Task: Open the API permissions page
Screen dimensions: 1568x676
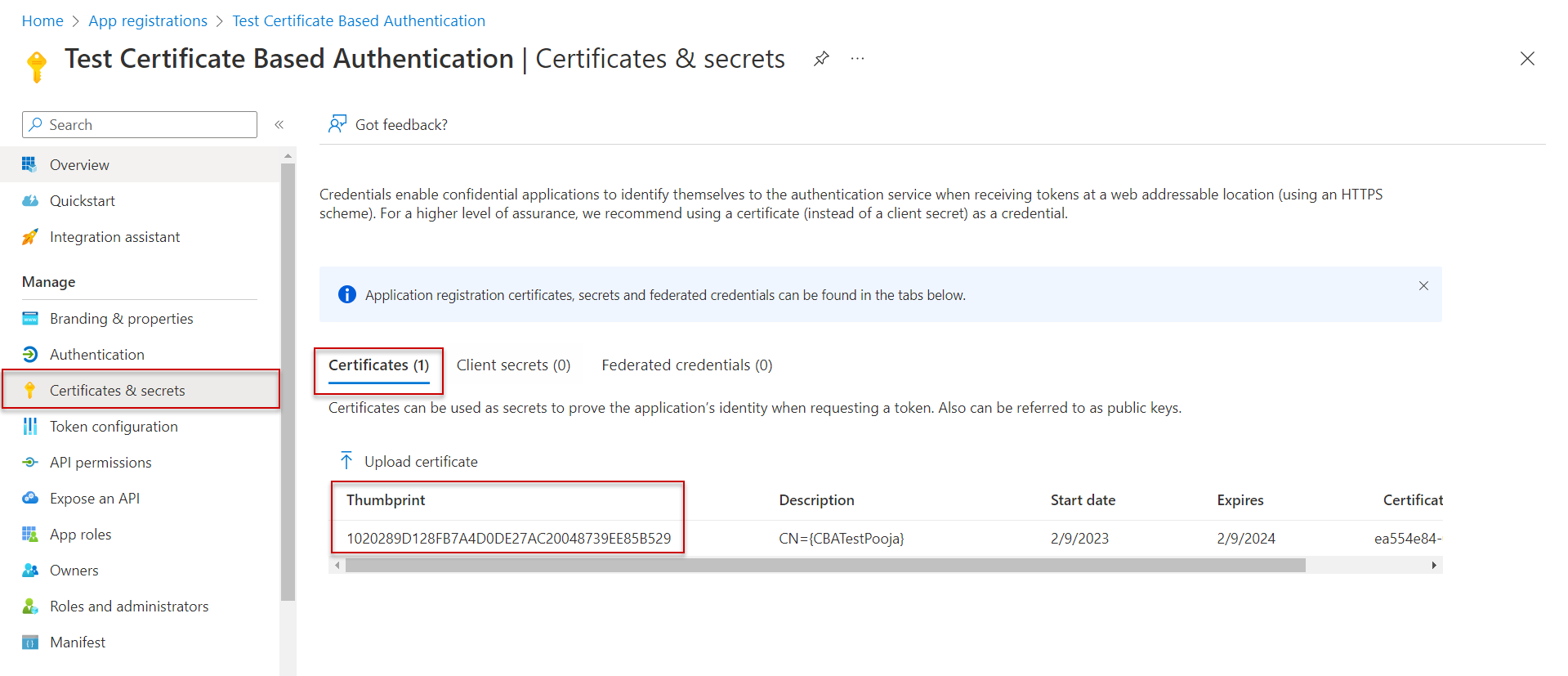Action: (x=101, y=463)
